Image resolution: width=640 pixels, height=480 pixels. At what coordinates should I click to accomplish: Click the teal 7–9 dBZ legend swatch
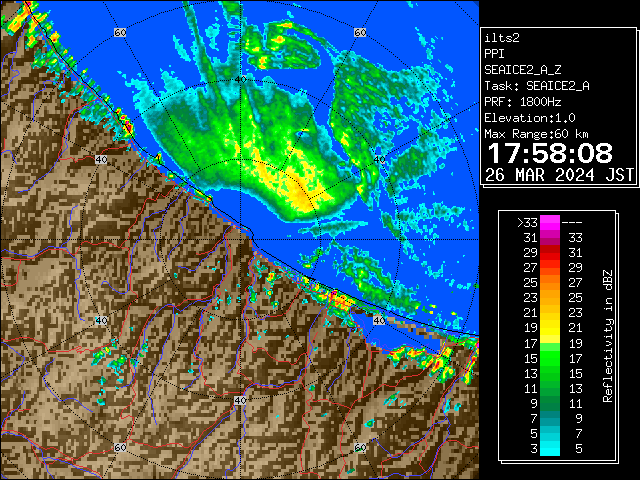pos(550,418)
